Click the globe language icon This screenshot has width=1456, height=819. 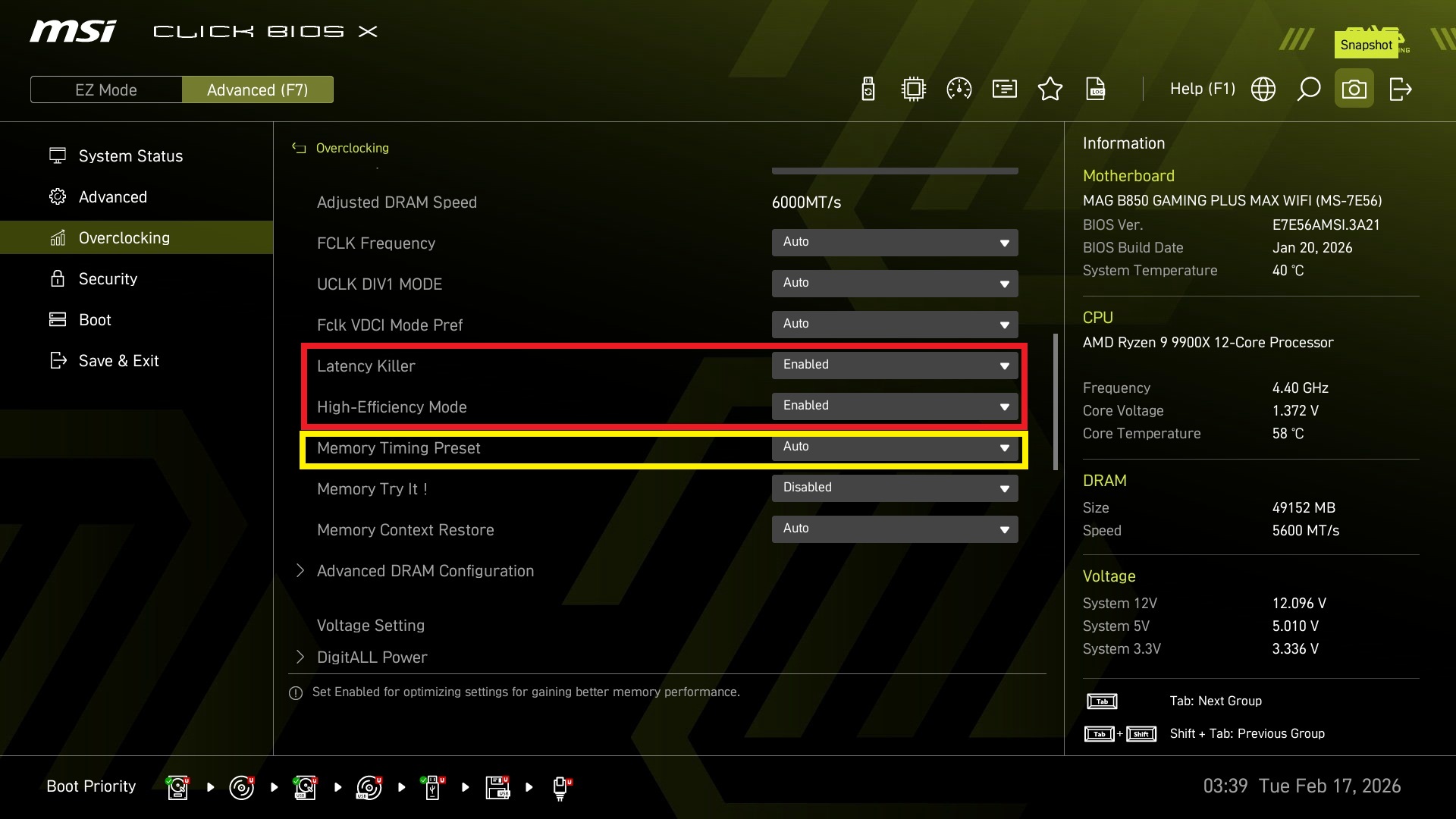(1263, 89)
